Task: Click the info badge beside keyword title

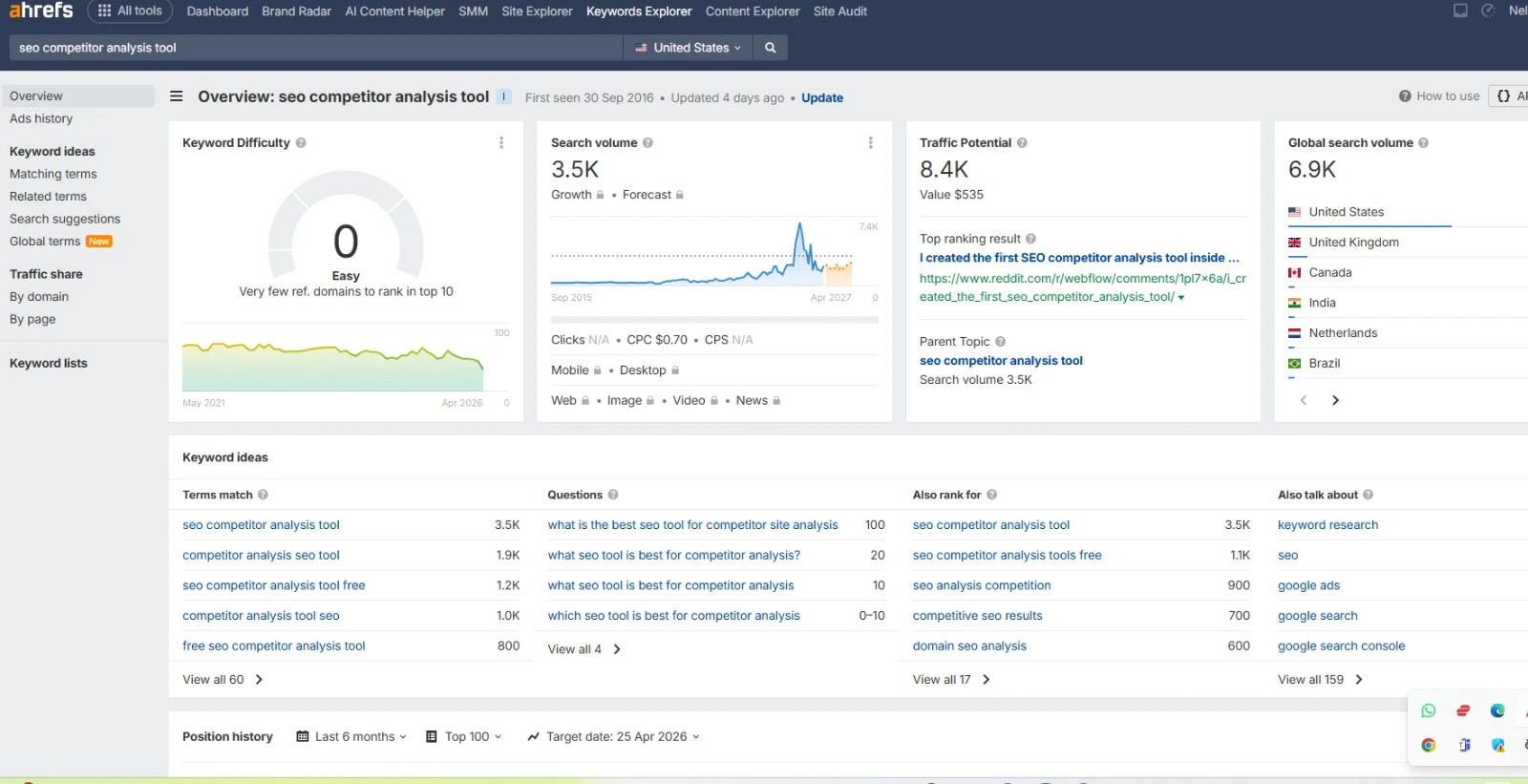Action: coord(504,96)
